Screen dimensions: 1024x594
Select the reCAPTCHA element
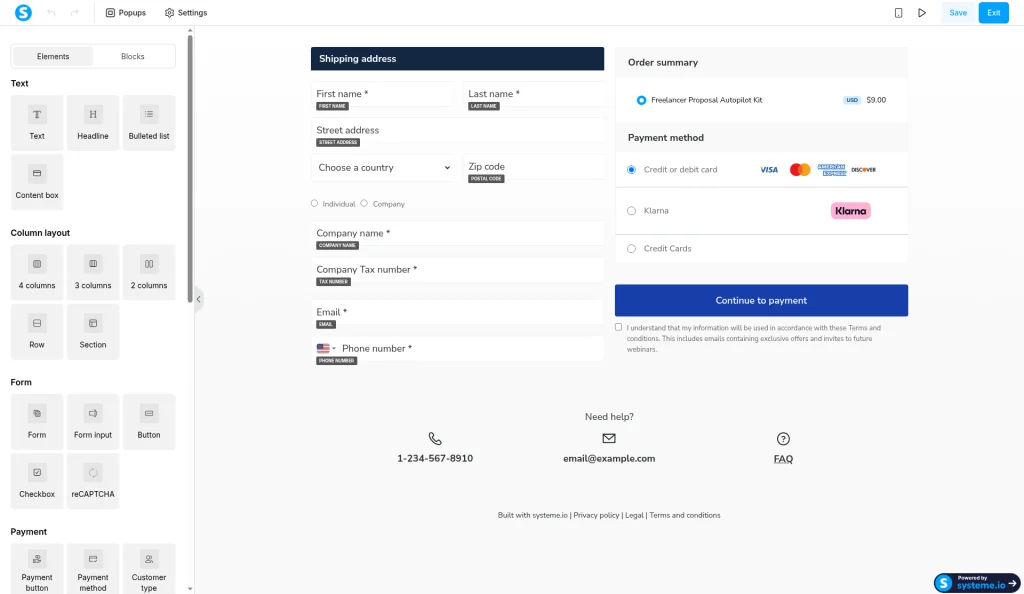(93, 481)
